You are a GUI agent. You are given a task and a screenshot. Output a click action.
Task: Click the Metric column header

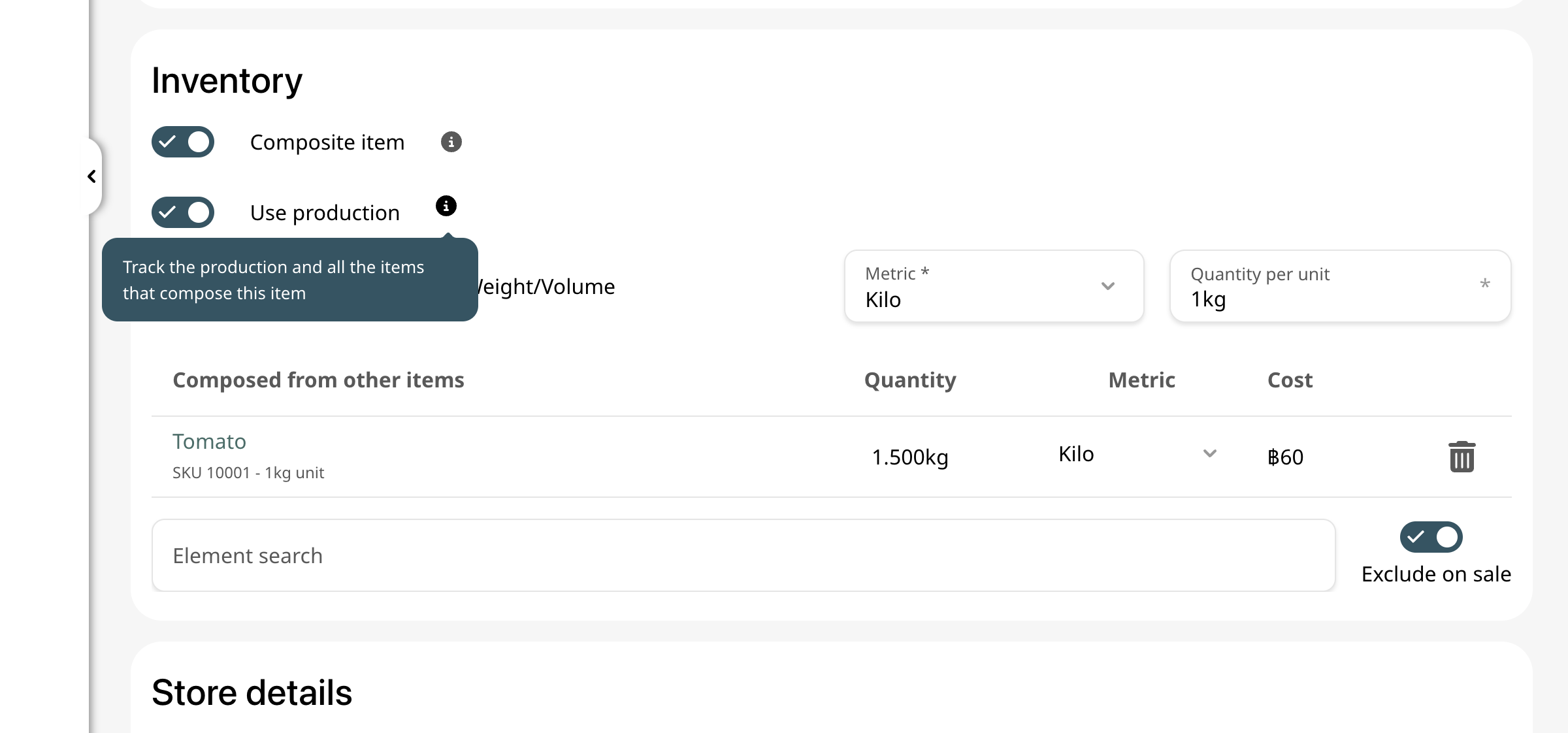click(1141, 380)
